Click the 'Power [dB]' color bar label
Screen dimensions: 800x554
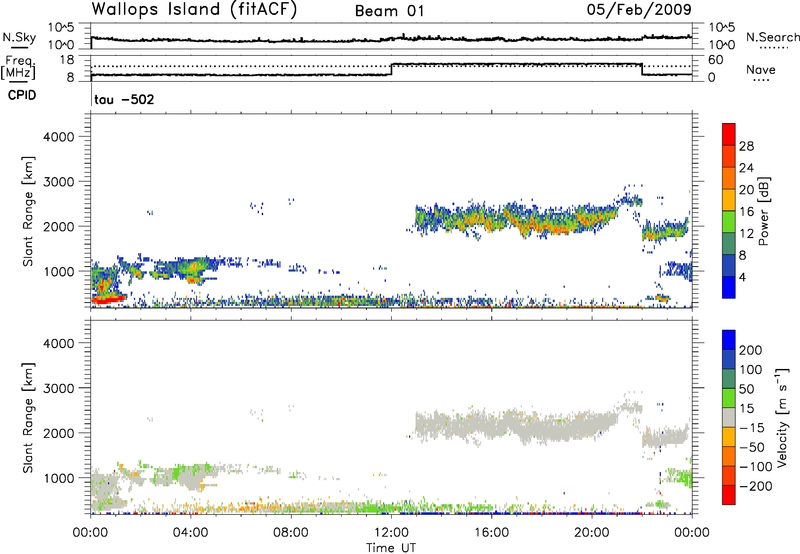coord(763,211)
